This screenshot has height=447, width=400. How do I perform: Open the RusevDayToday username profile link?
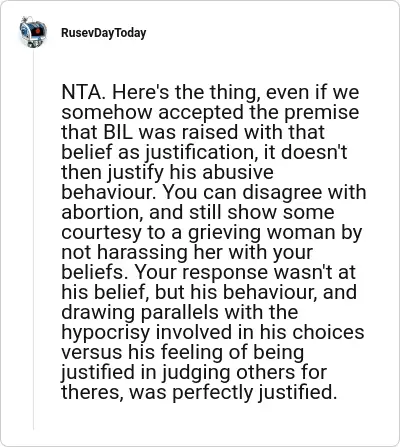104,33
